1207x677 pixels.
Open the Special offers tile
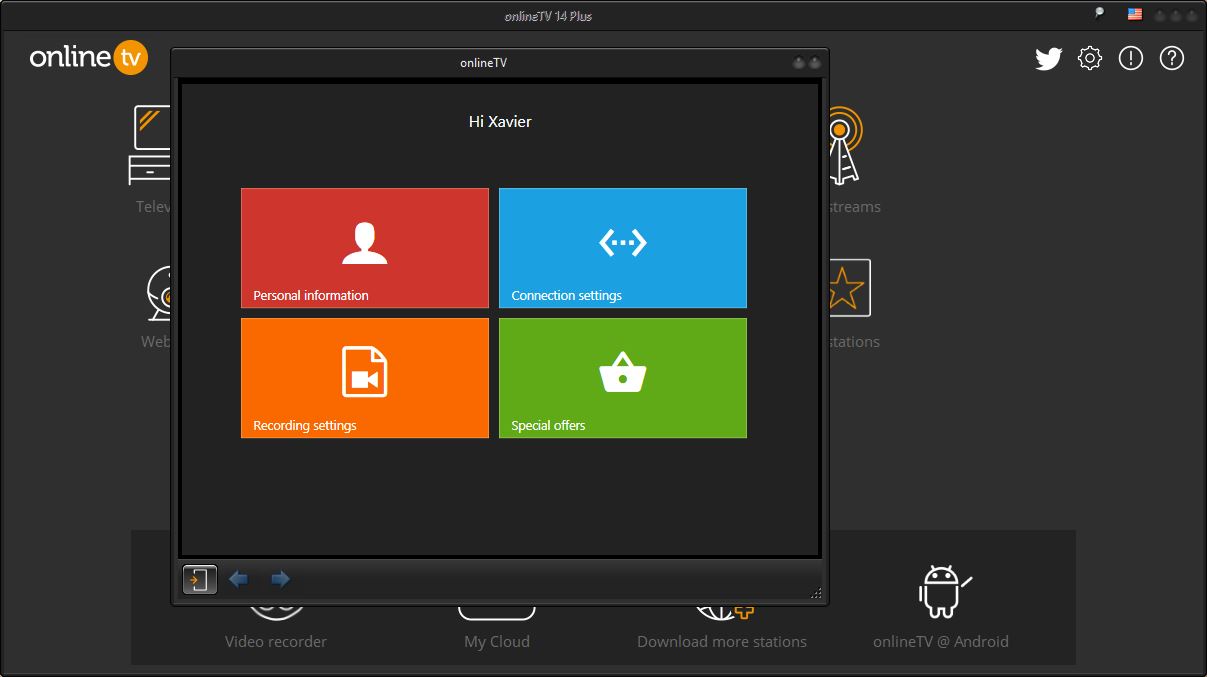(623, 378)
